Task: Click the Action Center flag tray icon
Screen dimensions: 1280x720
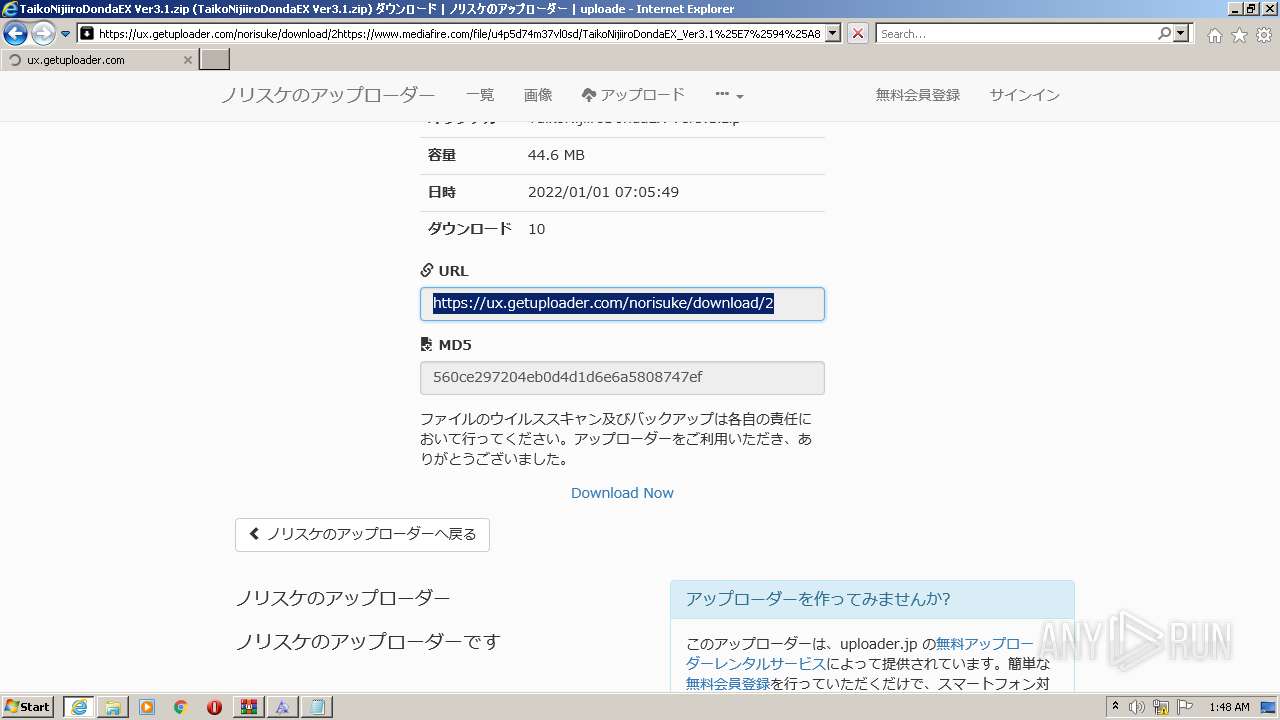Action: 1184,707
